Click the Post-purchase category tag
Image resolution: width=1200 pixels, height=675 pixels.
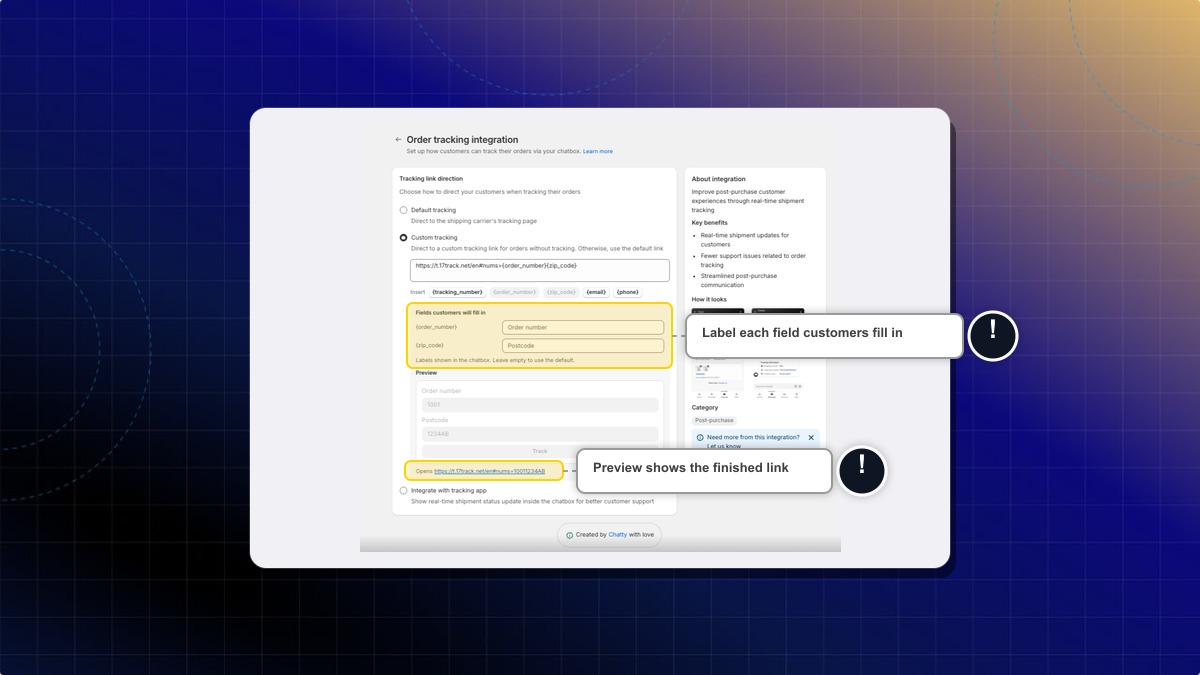(714, 421)
